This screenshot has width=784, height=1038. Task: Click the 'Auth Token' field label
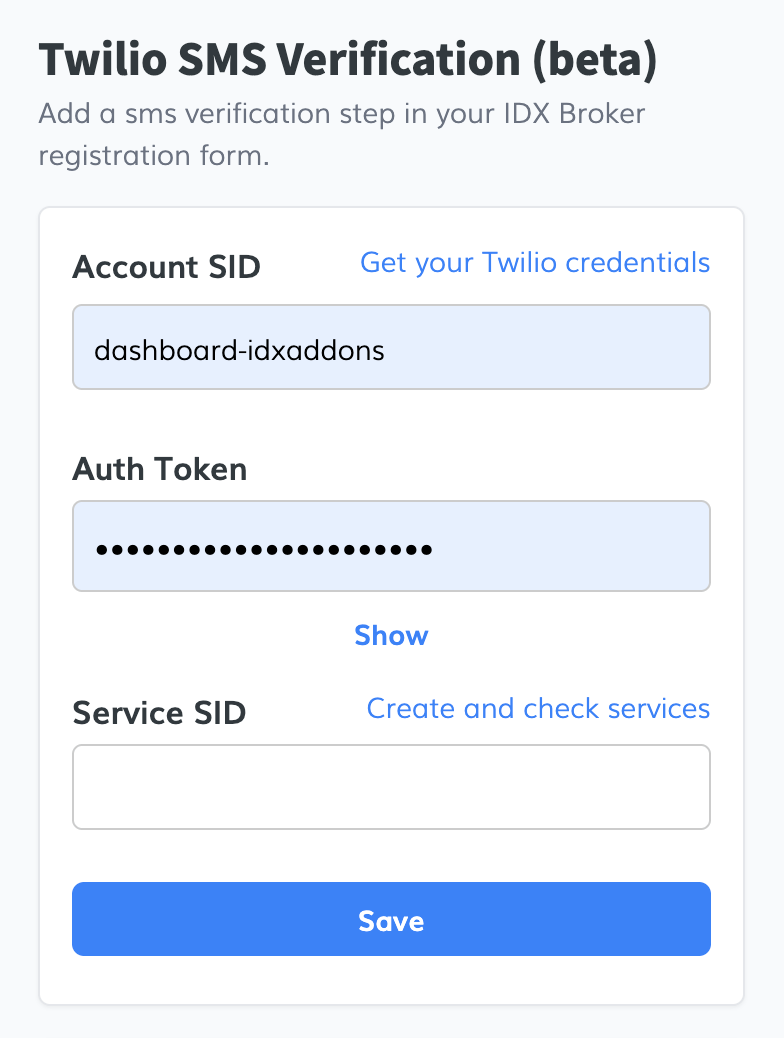pos(160,469)
